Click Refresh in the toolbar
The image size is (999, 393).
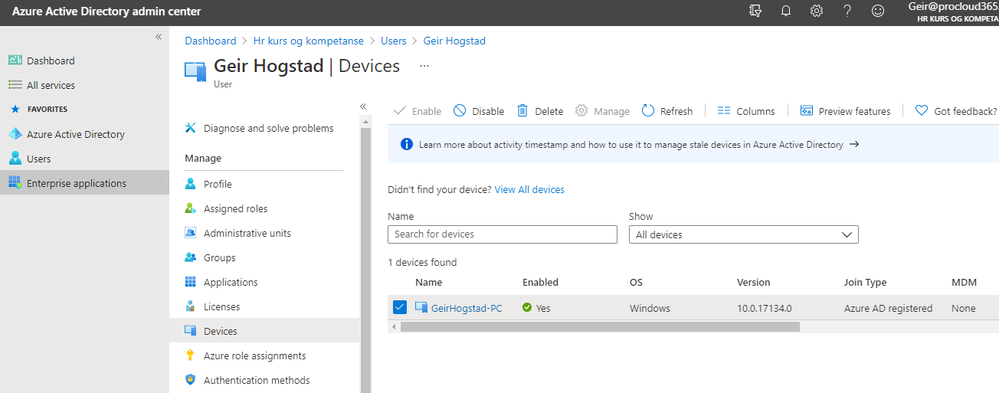pyautogui.click(x=667, y=111)
